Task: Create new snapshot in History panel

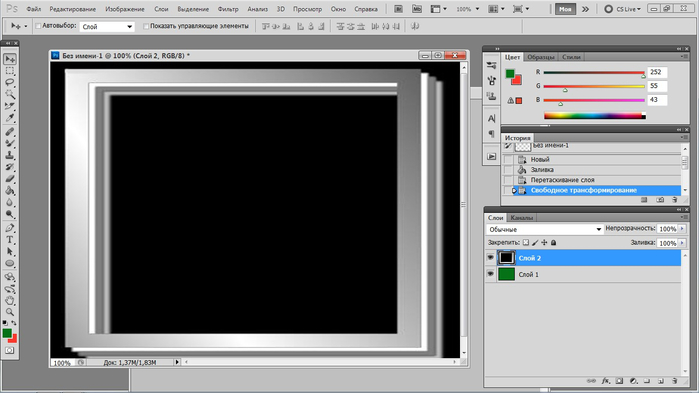Action: pyautogui.click(x=660, y=200)
